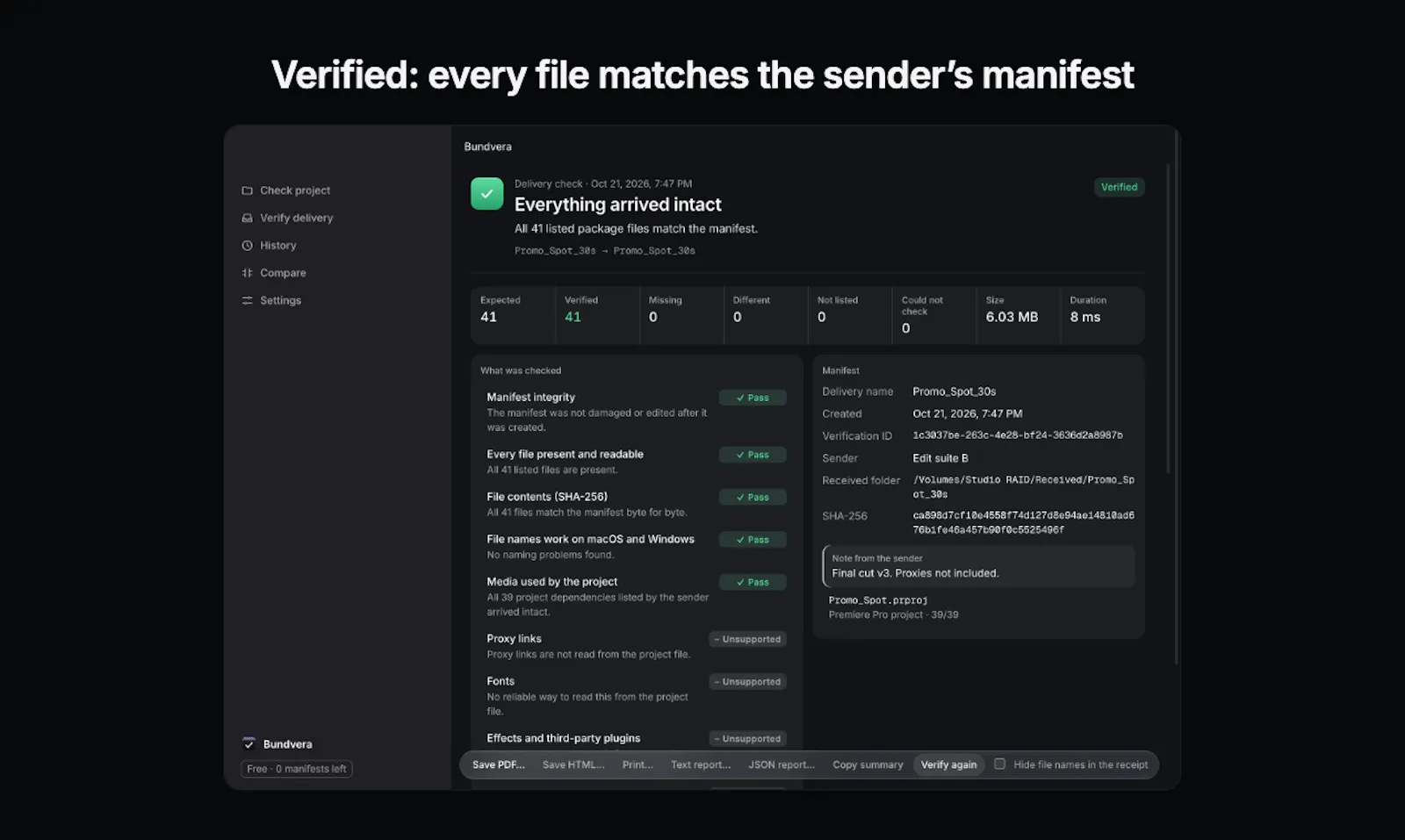Viewport: 1405px width, 840px height.
Task: Open the History page
Action: (277, 246)
